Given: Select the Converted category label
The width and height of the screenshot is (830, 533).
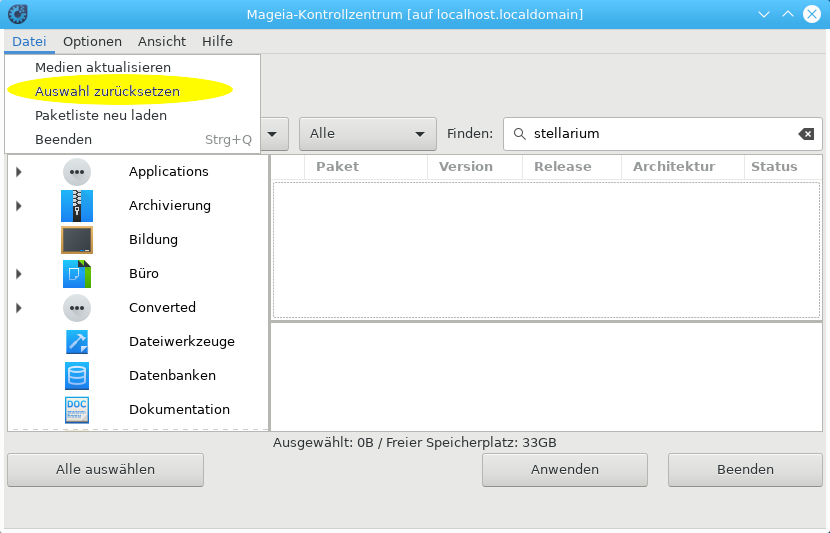Looking at the screenshot, I should 162,308.
